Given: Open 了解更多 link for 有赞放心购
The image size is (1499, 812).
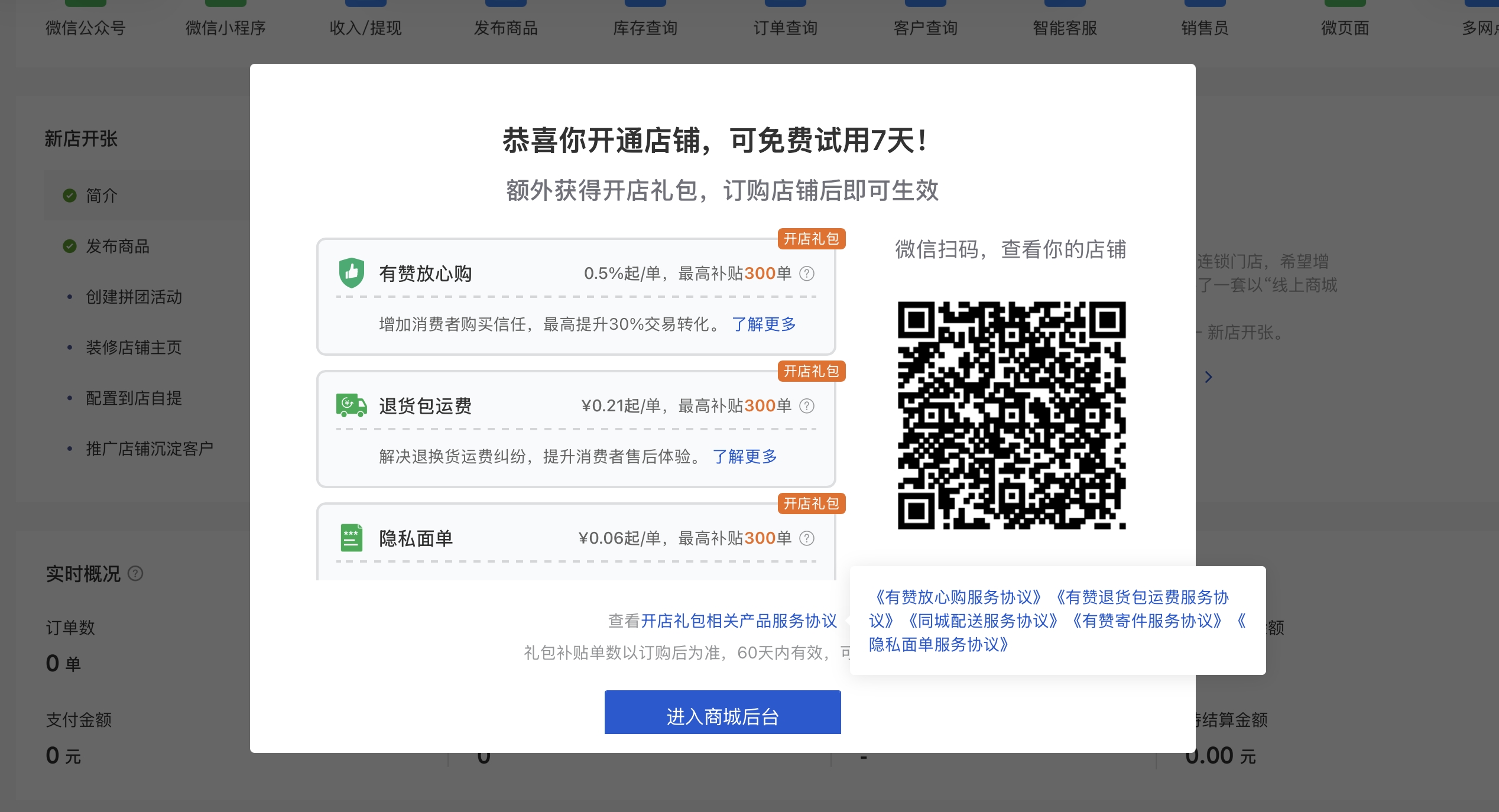Looking at the screenshot, I should pyautogui.click(x=764, y=324).
